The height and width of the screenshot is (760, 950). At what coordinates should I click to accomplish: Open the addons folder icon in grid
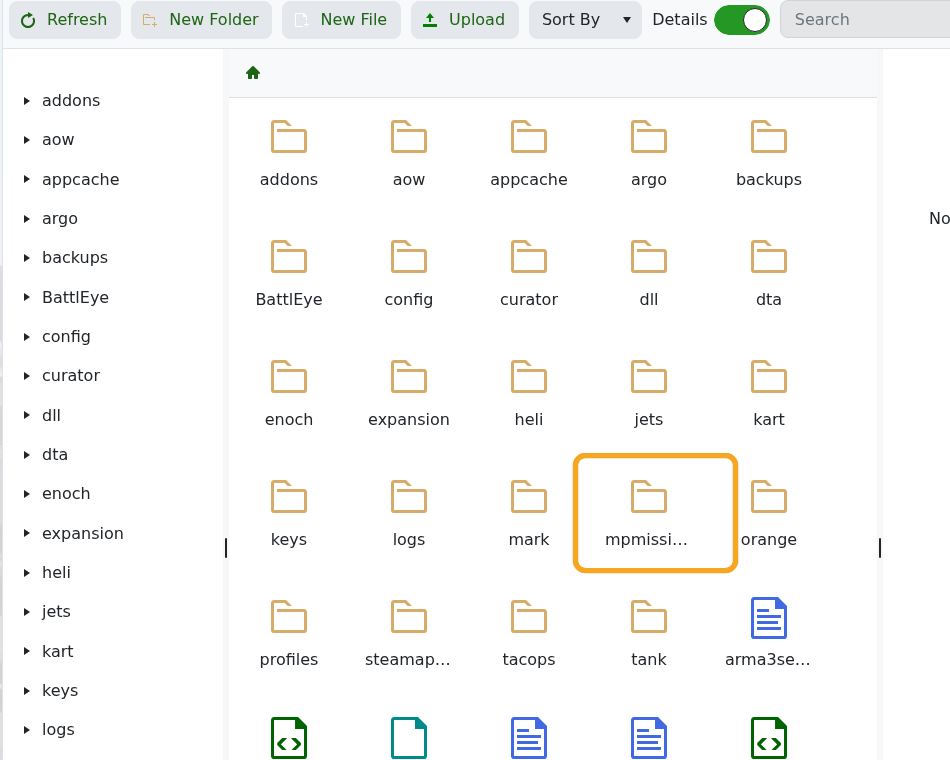coord(289,136)
